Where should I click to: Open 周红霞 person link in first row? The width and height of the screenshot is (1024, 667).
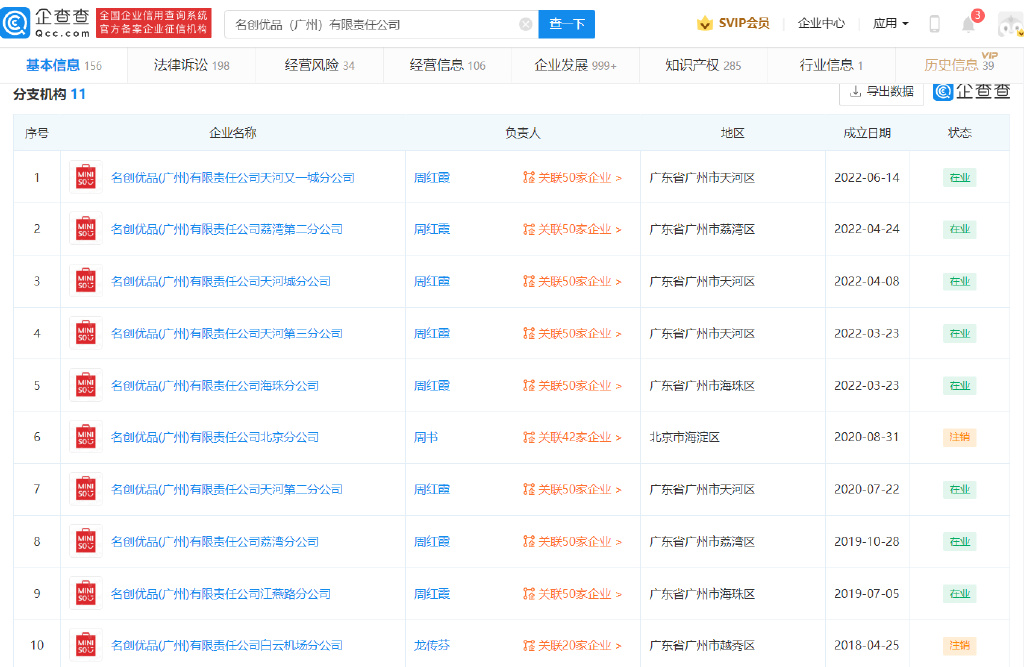pos(431,177)
